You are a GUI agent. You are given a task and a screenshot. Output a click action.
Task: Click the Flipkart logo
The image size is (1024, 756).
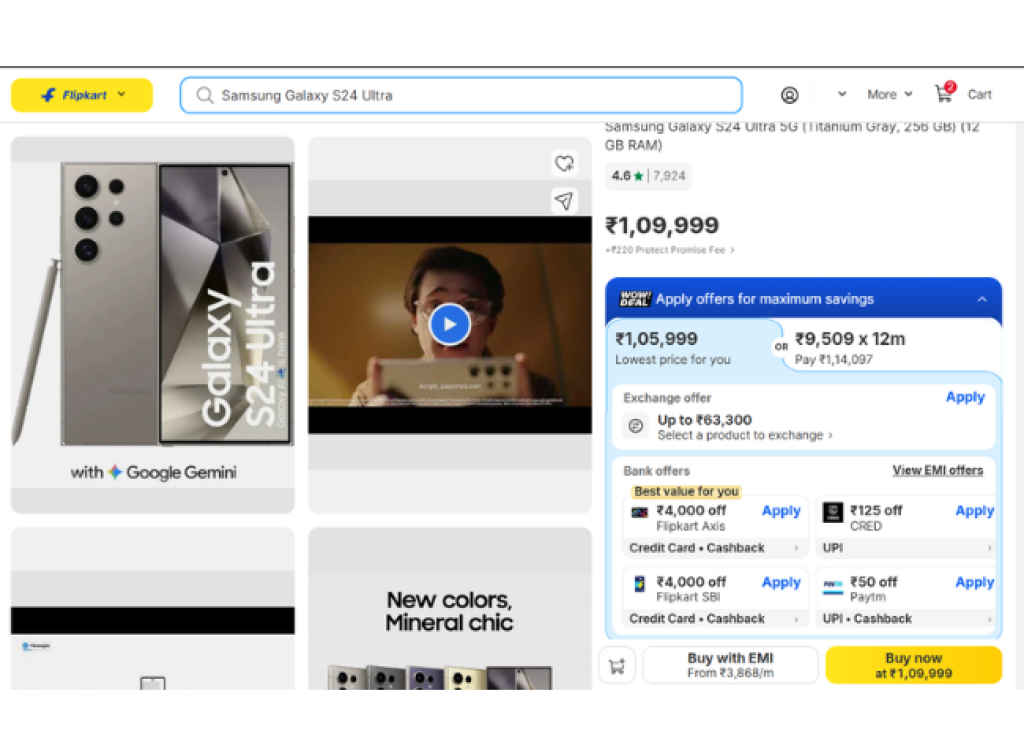(80, 94)
